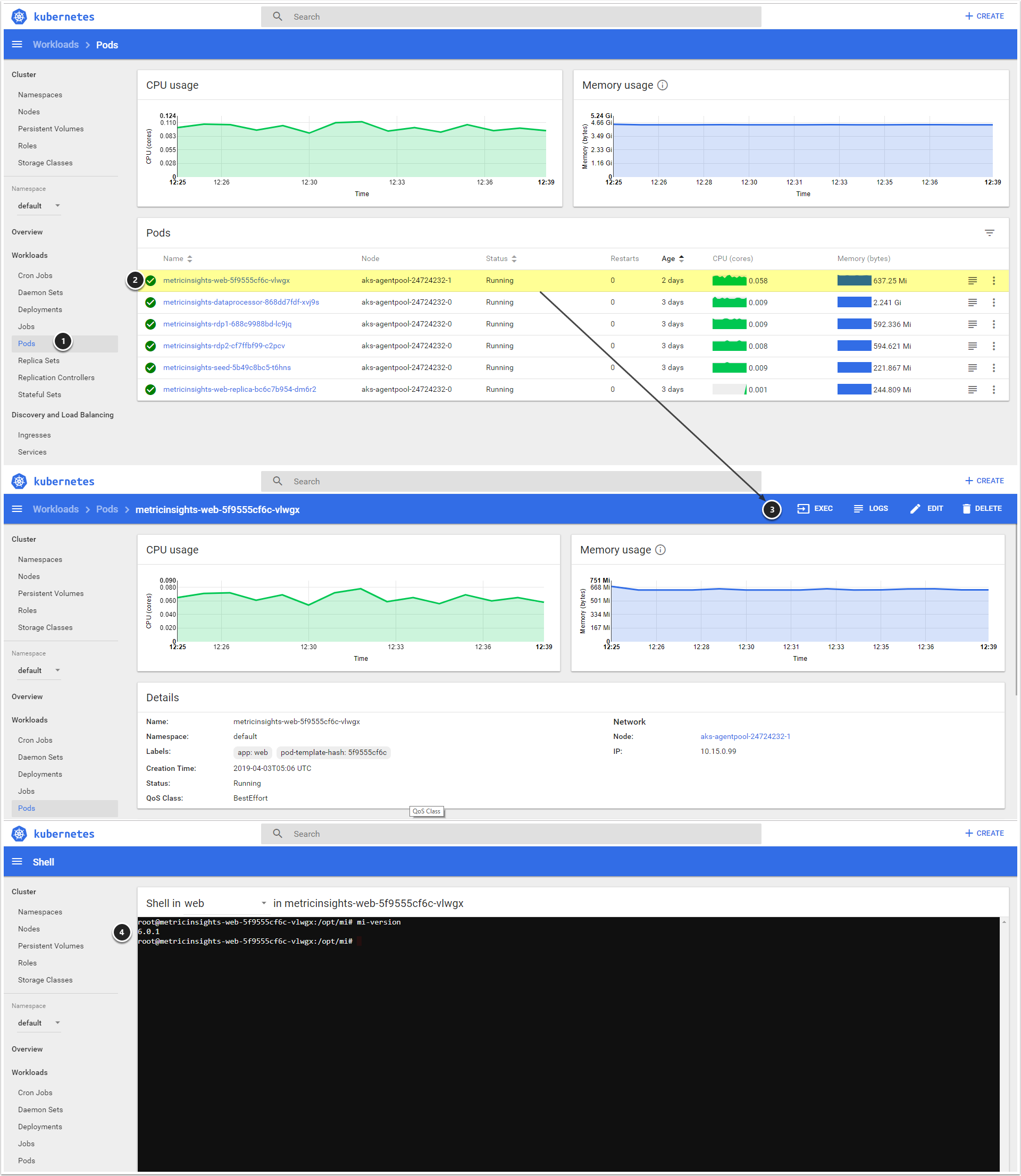Select Deployments in Workloads sidebar
This screenshot has height=1176, width=1021.
pos(40,310)
